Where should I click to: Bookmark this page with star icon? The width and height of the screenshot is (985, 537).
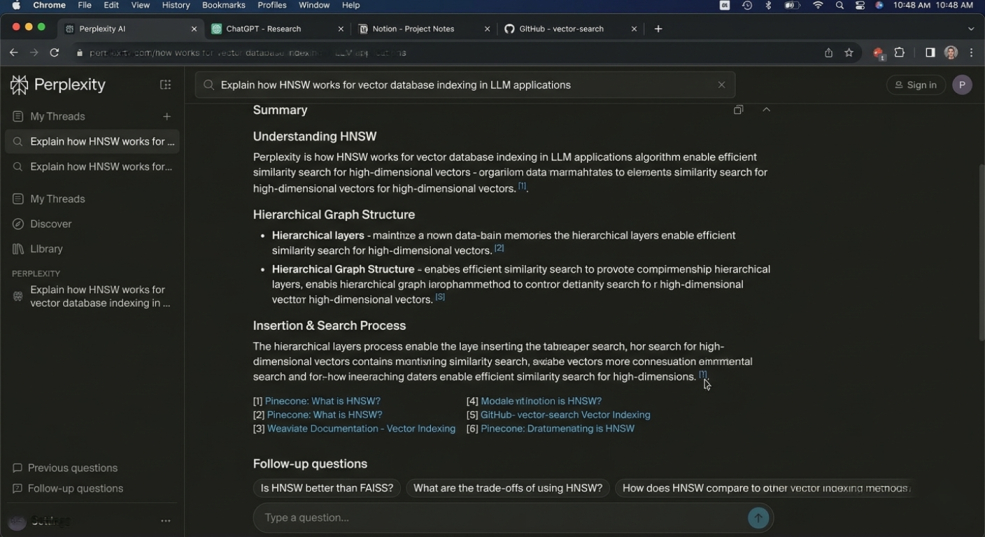point(849,53)
